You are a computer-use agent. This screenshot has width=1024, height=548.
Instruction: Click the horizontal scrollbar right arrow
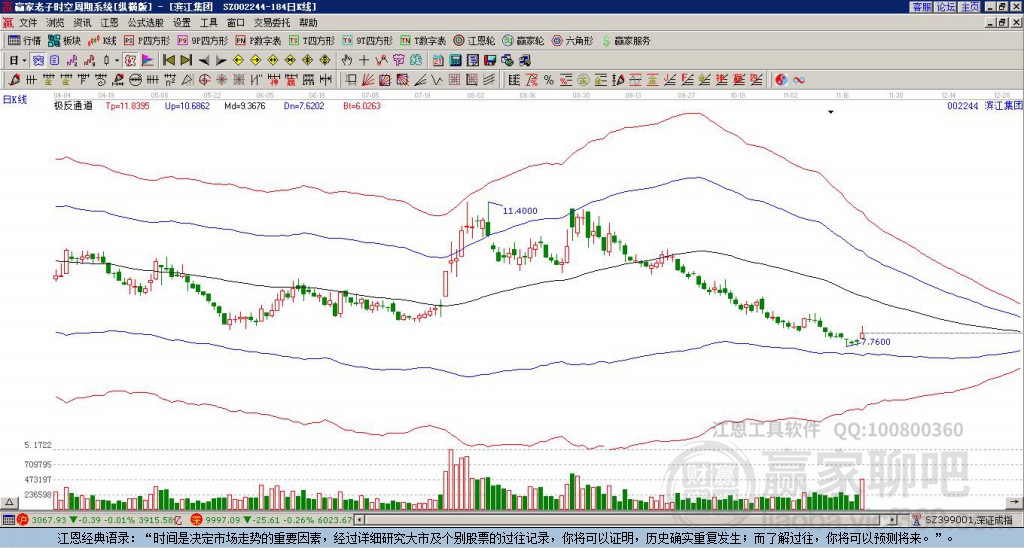pos(893,520)
